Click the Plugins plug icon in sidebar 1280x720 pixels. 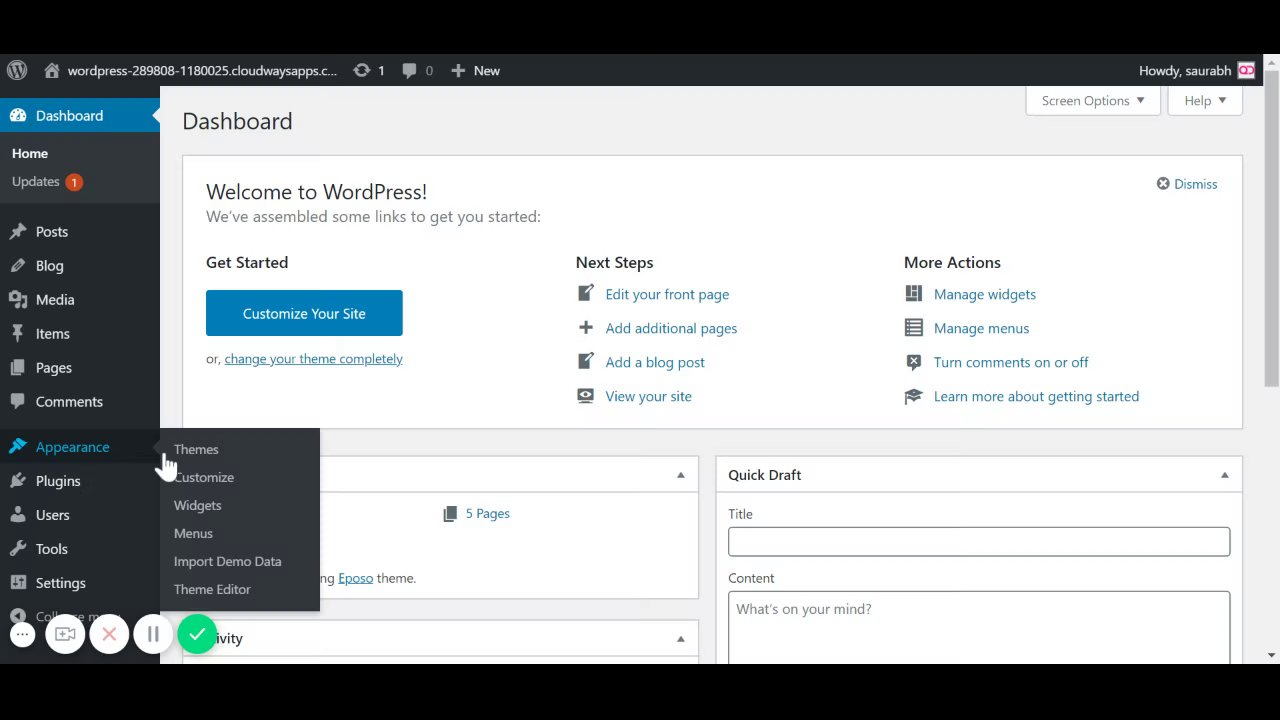click(x=18, y=480)
